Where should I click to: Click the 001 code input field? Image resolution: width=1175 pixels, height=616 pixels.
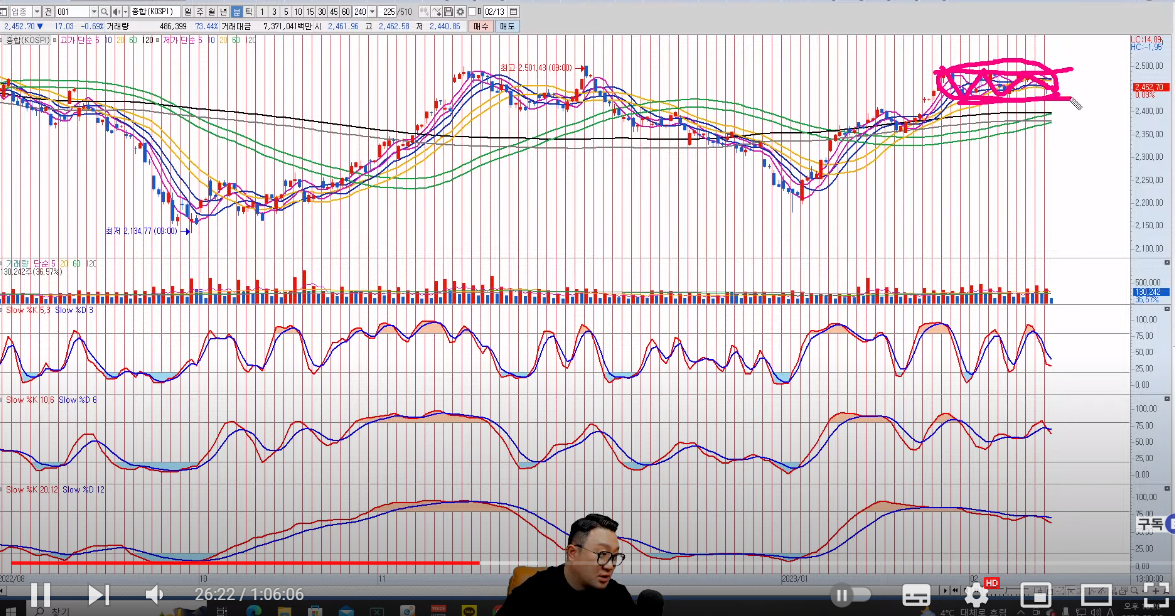73,12
